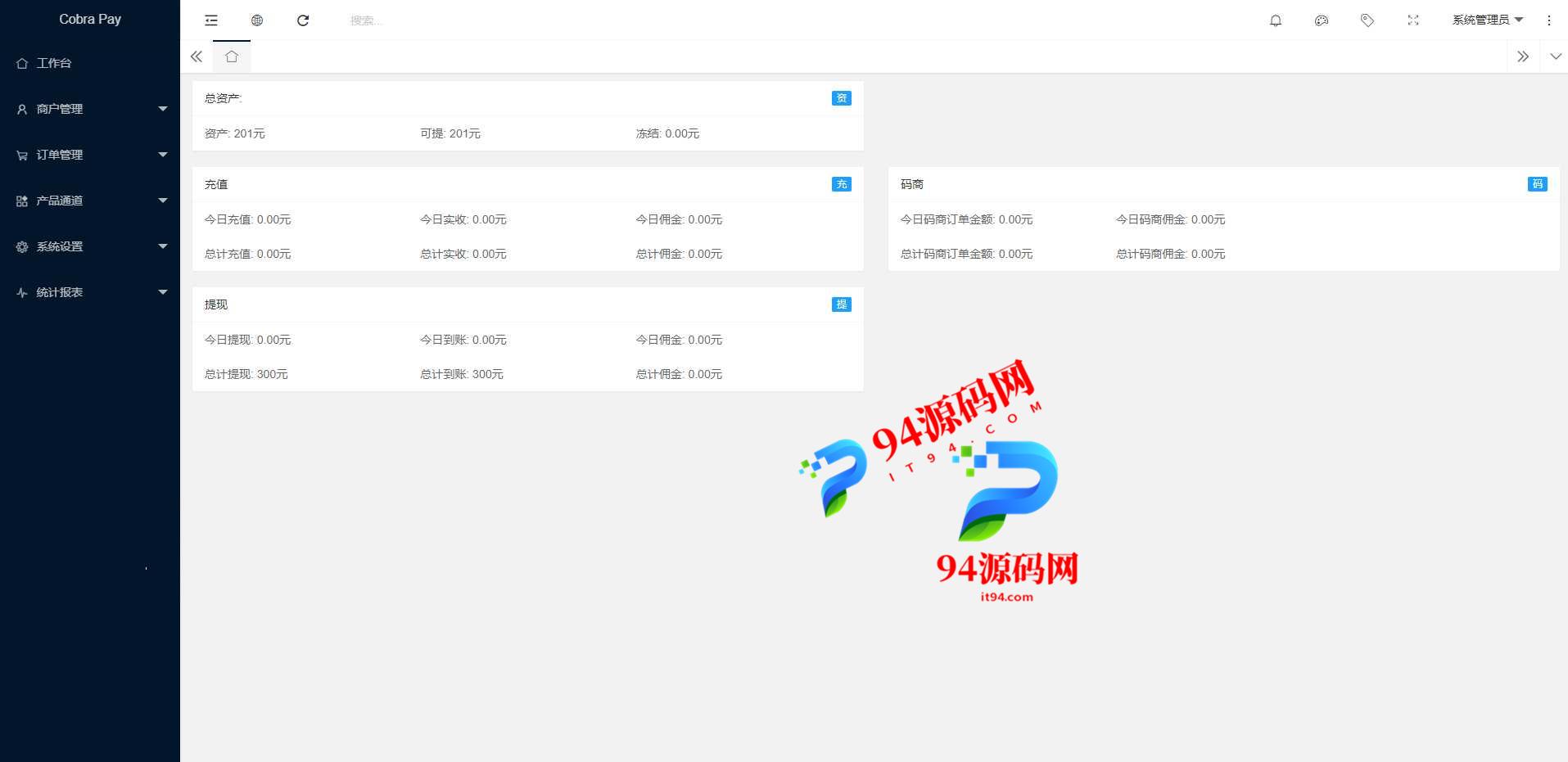Viewport: 1568px width, 762px height.
Task: Open the website globe icon
Action: coord(257,20)
